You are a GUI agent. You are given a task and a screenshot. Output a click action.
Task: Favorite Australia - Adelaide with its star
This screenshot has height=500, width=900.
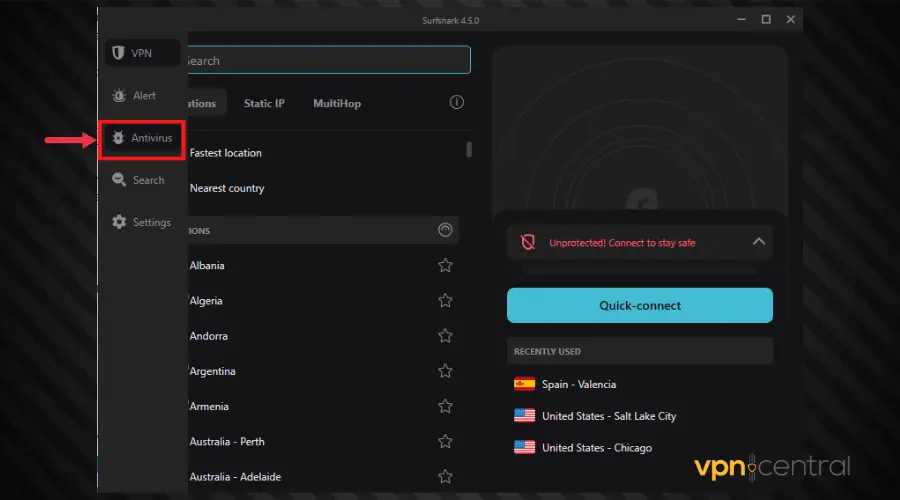click(445, 476)
